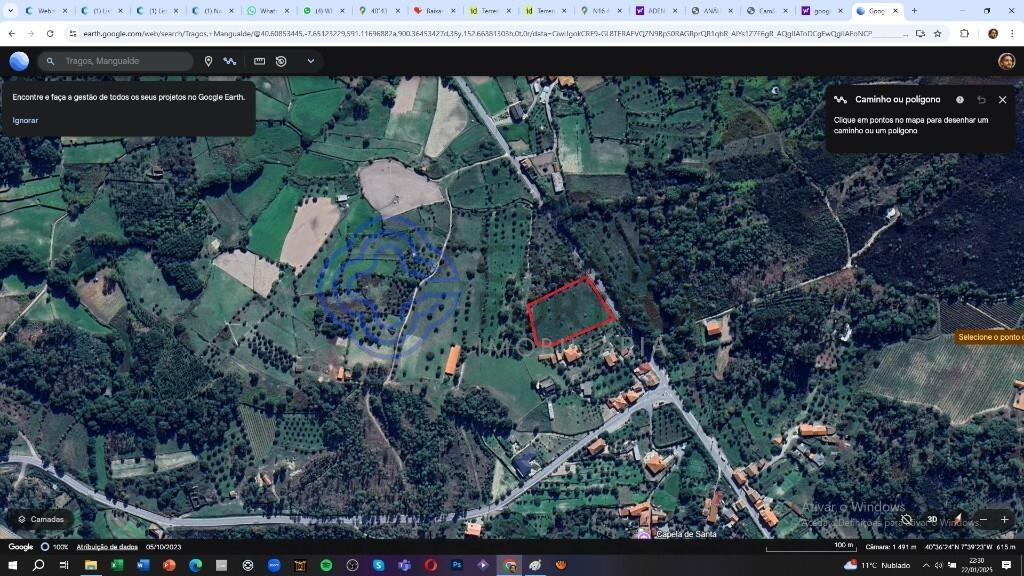Open the ruler measure tool

click(x=259, y=61)
